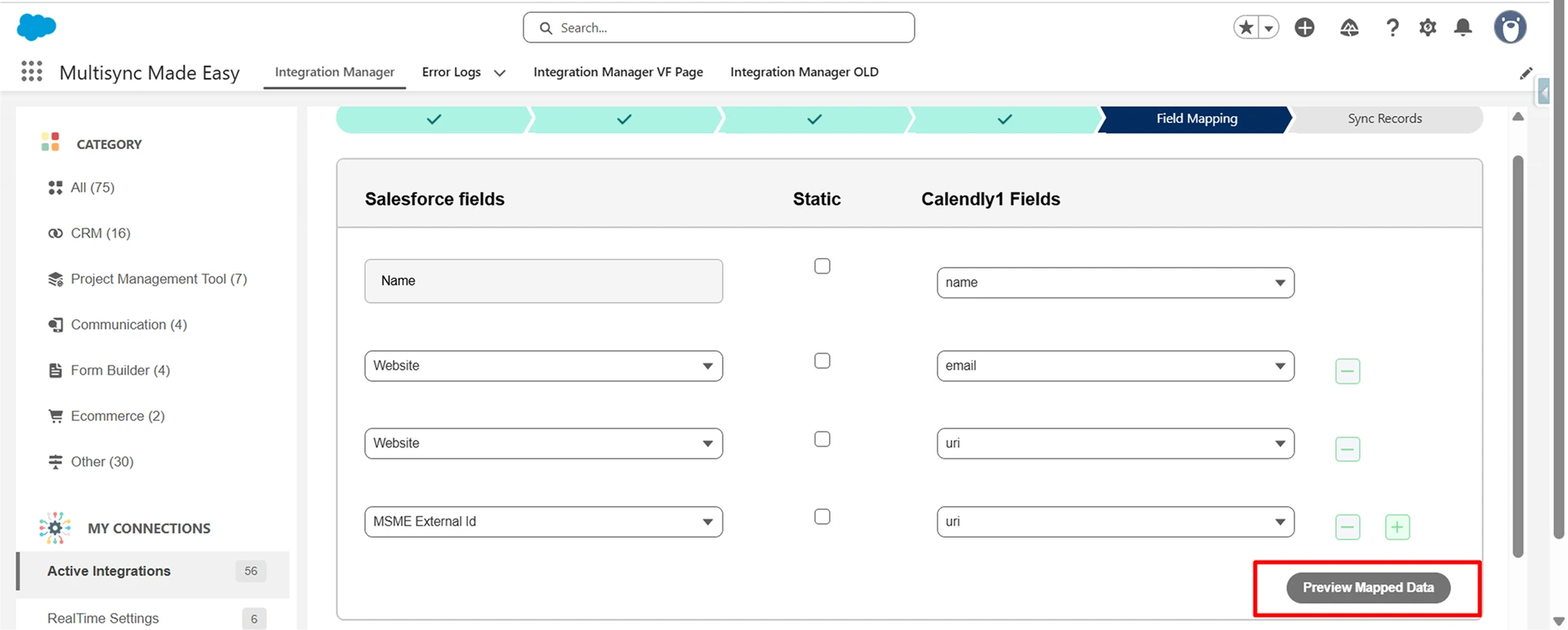Viewport: 1568px width, 630px height.
Task: Select Other (30) category
Action: tap(102, 462)
